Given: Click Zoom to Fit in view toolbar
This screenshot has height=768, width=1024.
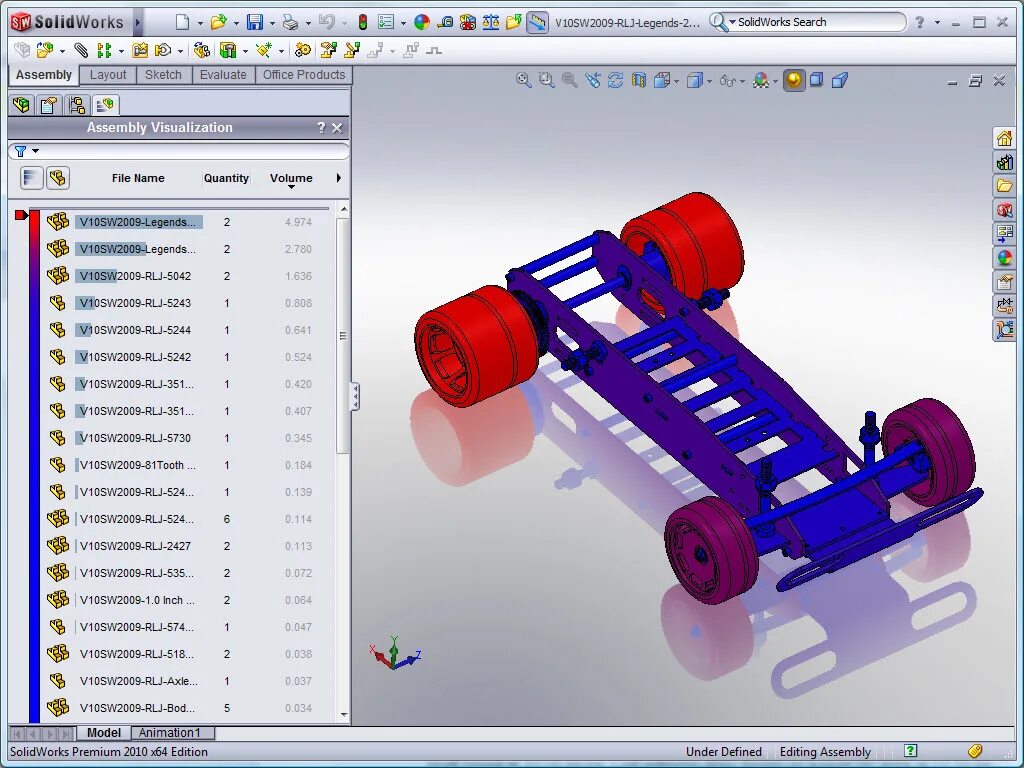Looking at the screenshot, I should pyautogui.click(x=524, y=80).
